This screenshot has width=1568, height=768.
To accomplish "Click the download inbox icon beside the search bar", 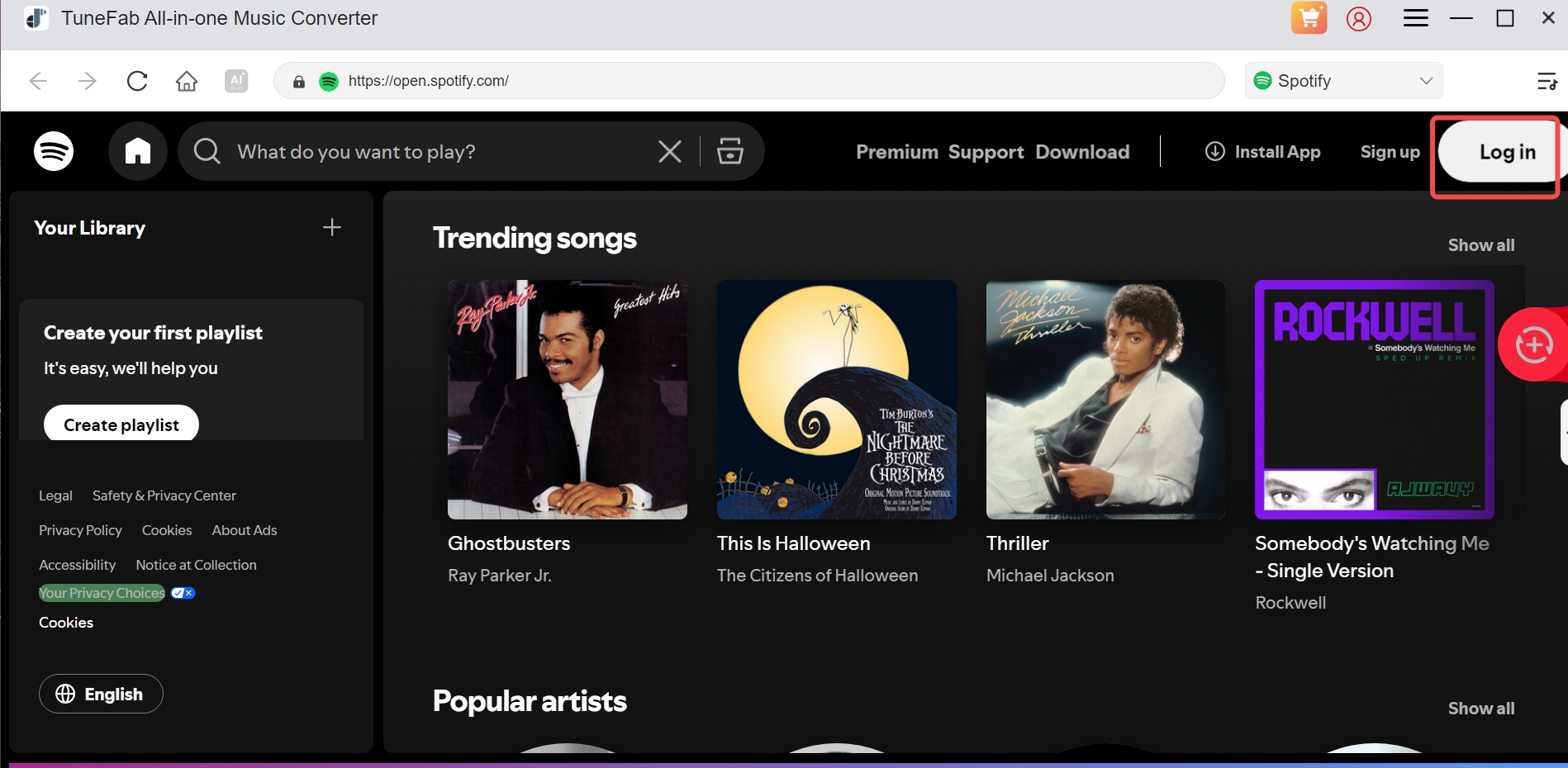I will tap(729, 151).
